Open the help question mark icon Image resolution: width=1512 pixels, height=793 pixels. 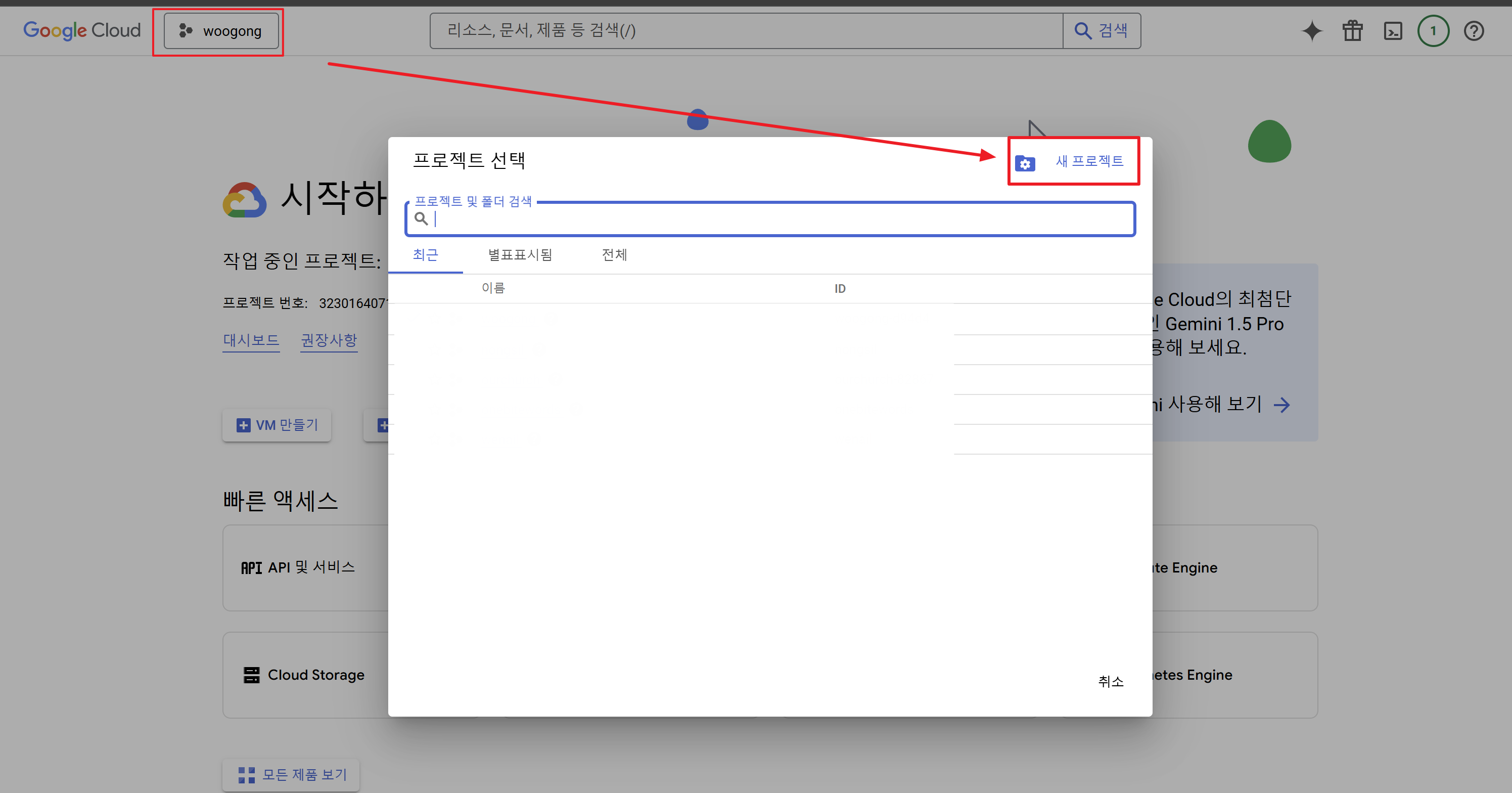click(x=1473, y=30)
